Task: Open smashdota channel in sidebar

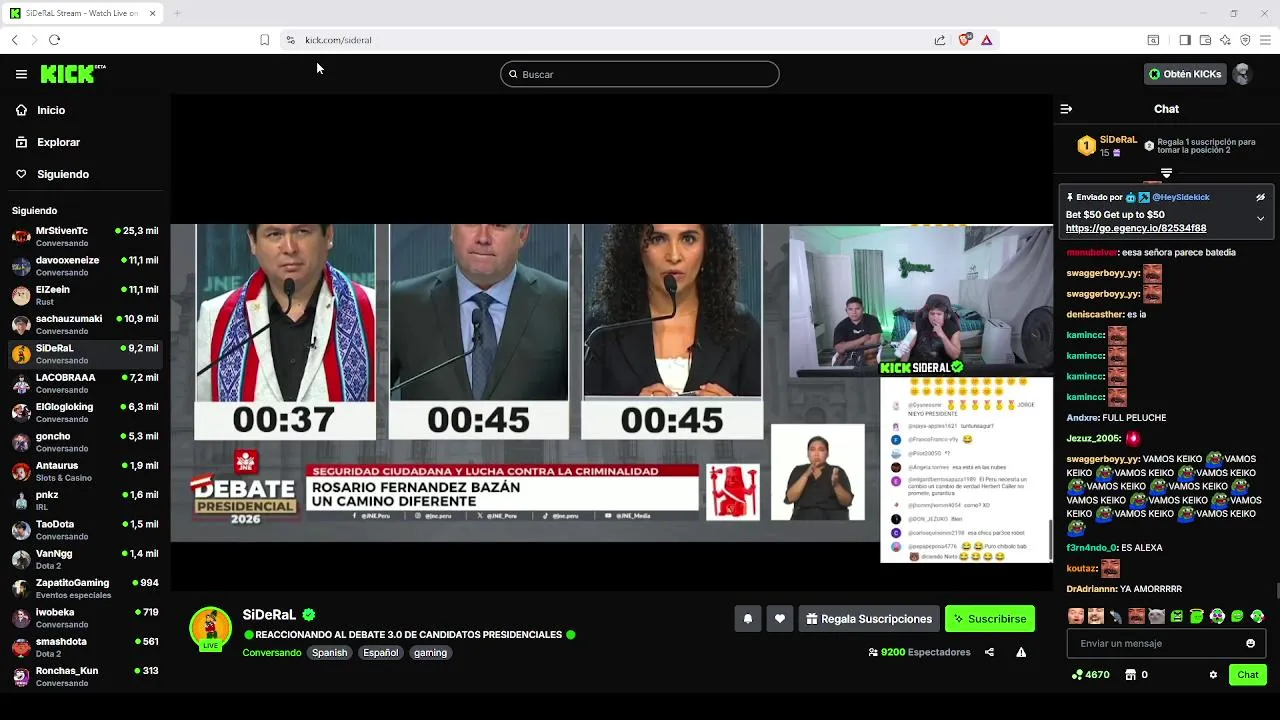Action: click(84, 647)
